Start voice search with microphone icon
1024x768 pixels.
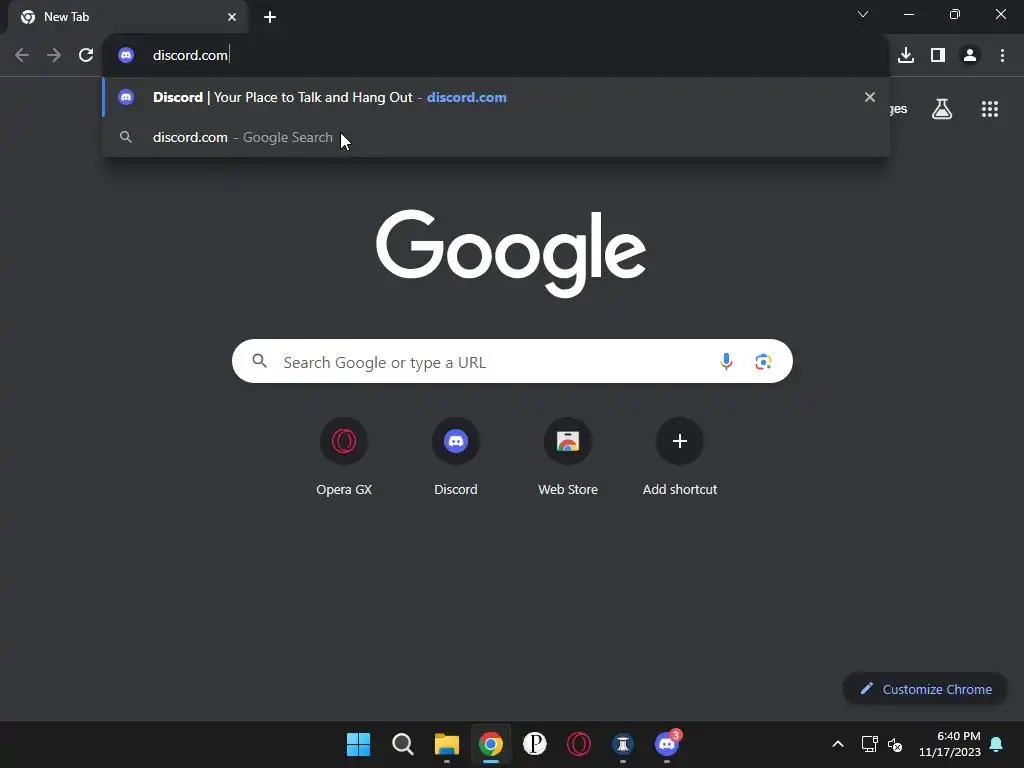click(726, 361)
